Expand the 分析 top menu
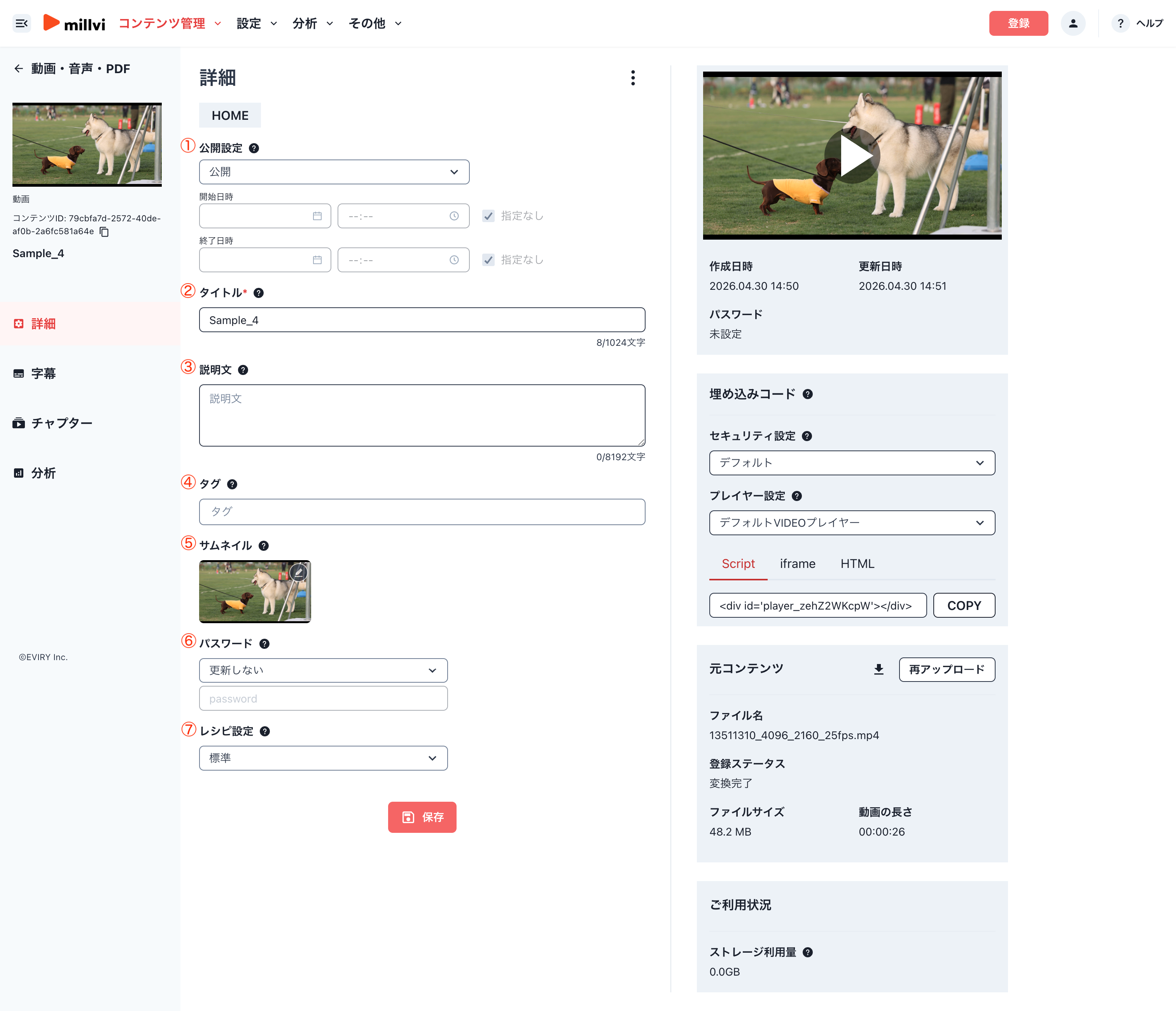Image resolution: width=1176 pixels, height=1011 pixels. 313,23
